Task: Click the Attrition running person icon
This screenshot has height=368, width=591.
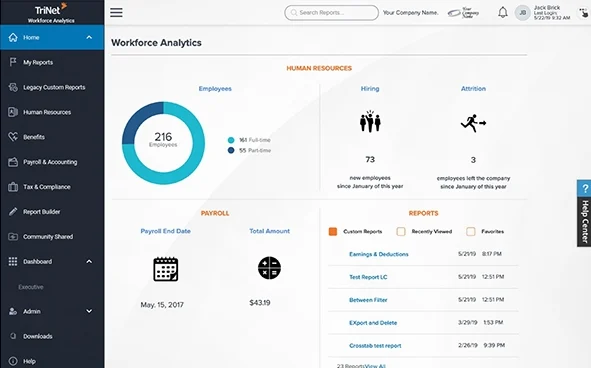Action: point(473,123)
